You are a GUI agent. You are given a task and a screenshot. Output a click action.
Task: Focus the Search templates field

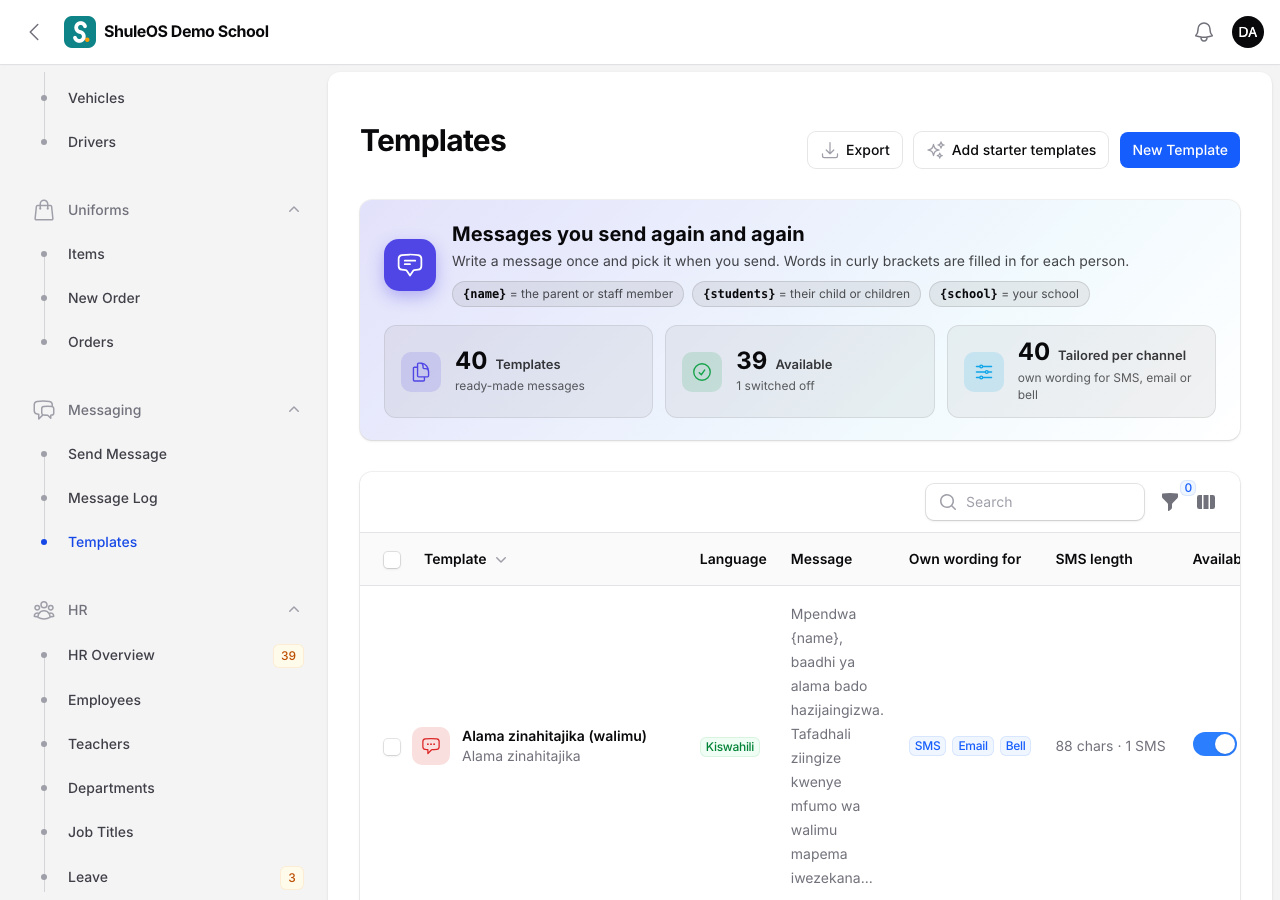[1035, 502]
